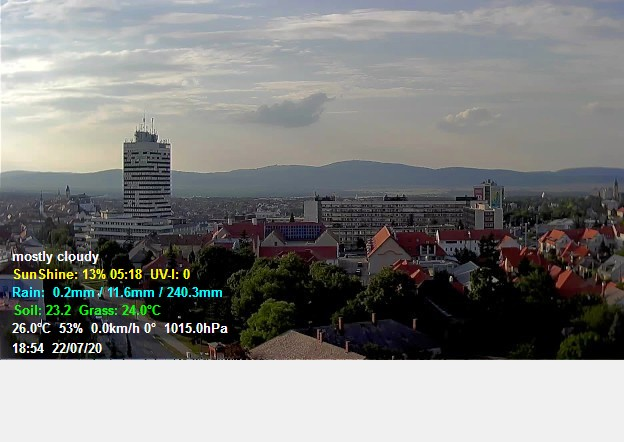This screenshot has width=624, height=442.
Task: Select the '0.2mm' rain value
Action: pyautogui.click(x=74, y=293)
